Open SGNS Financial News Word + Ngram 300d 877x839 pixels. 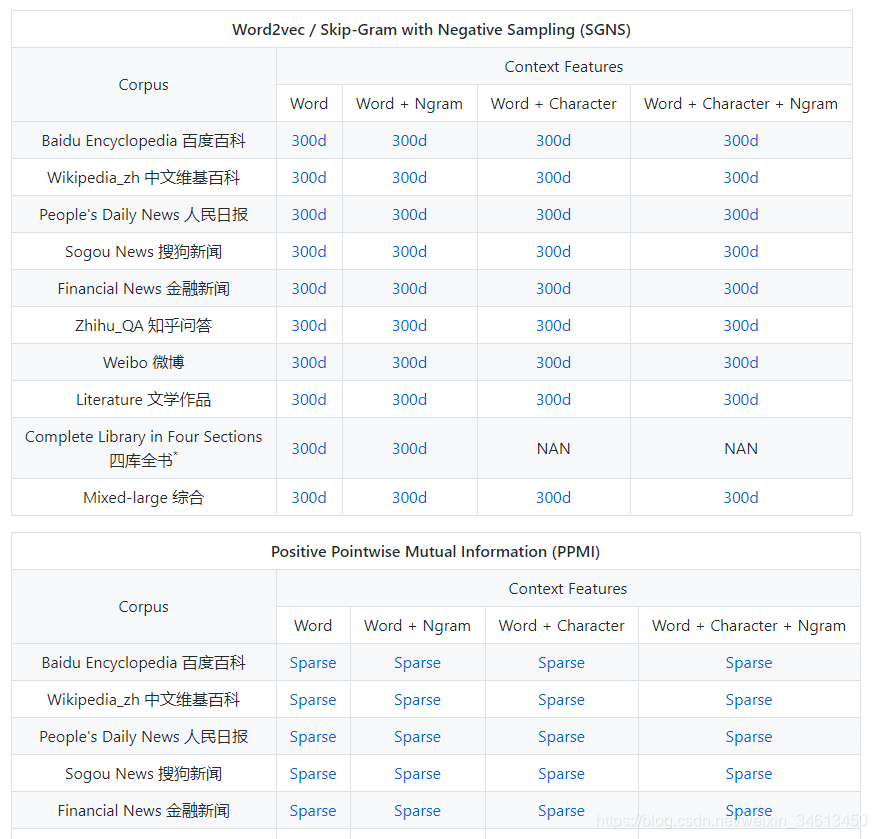[409, 289]
